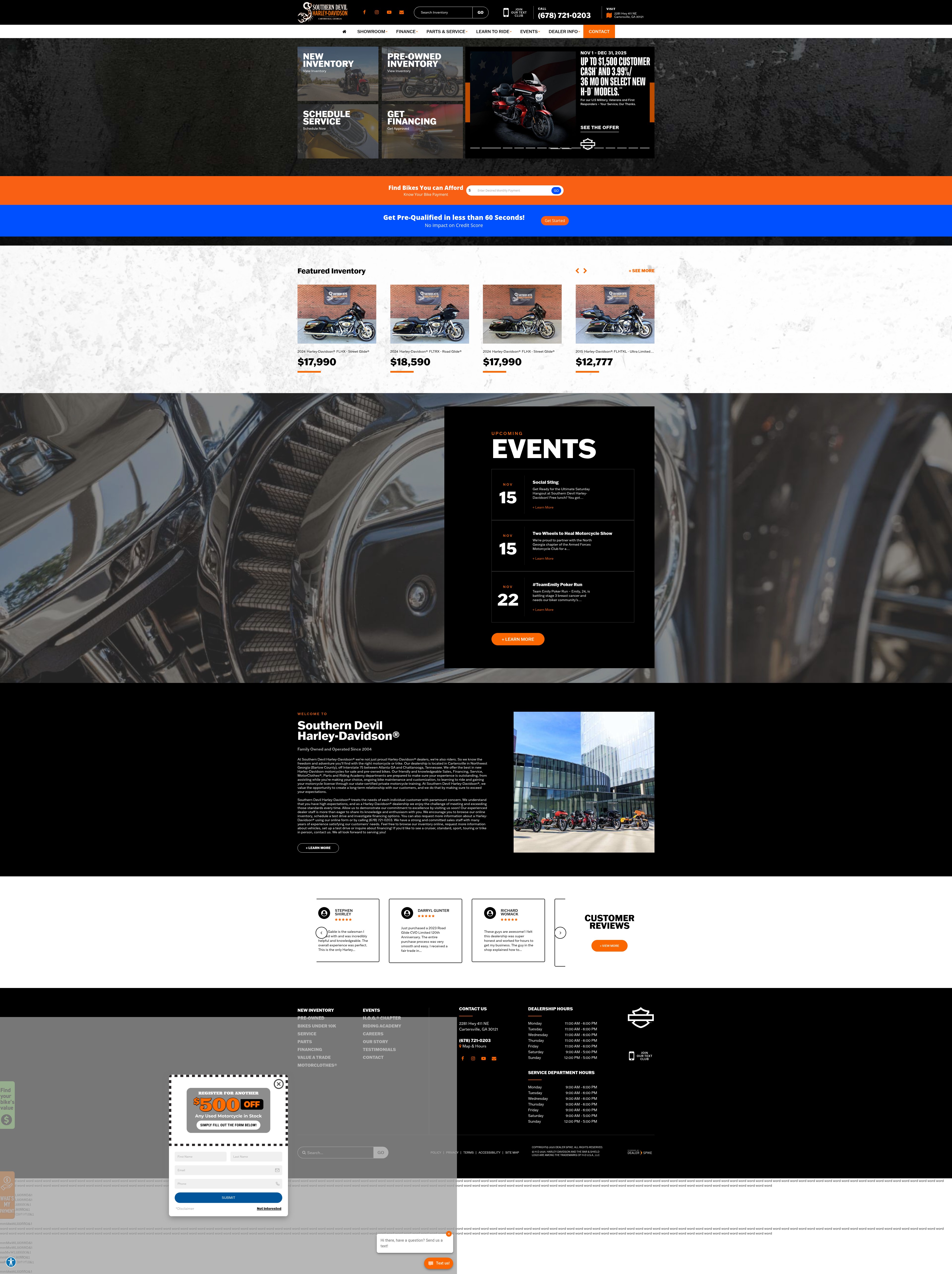Open the YouTube icon in the header
Image resolution: width=952 pixels, height=1274 pixels.
pyautogui.click(x=389, y=12)
